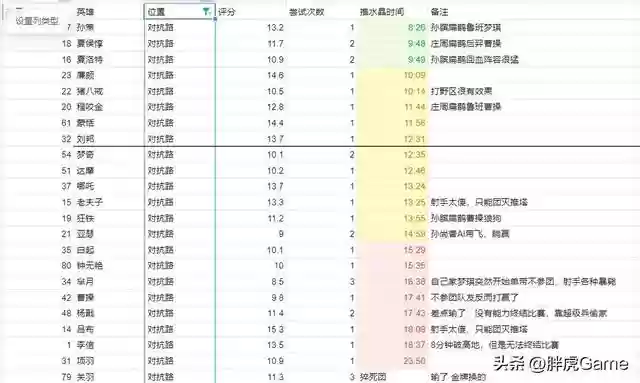Screen dimensions: 640x383
Task: Click hero cell 夏洛特
Action: tap(90, 59)
